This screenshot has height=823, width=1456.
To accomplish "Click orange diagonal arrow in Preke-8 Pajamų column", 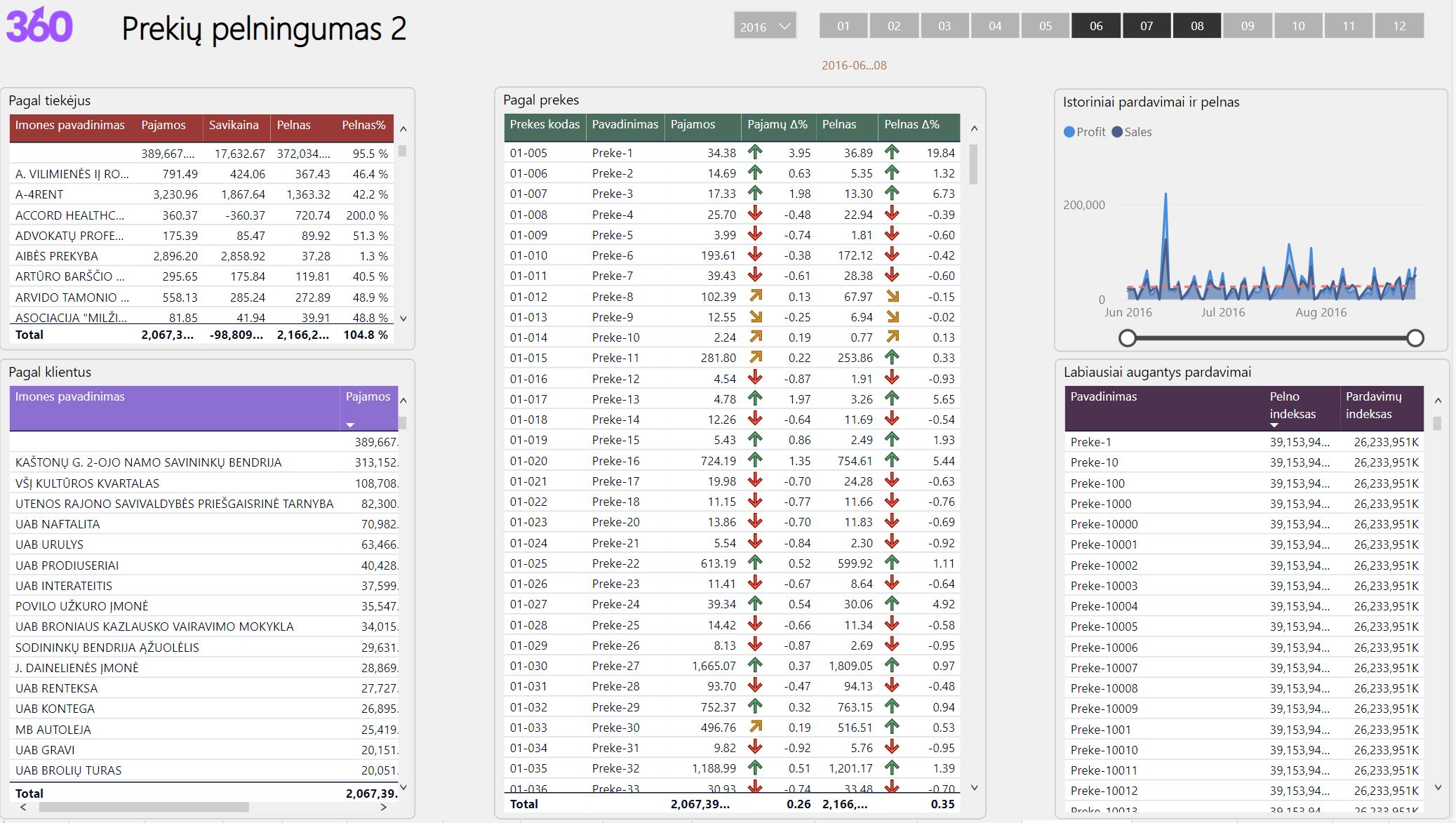I will (755, 296).
